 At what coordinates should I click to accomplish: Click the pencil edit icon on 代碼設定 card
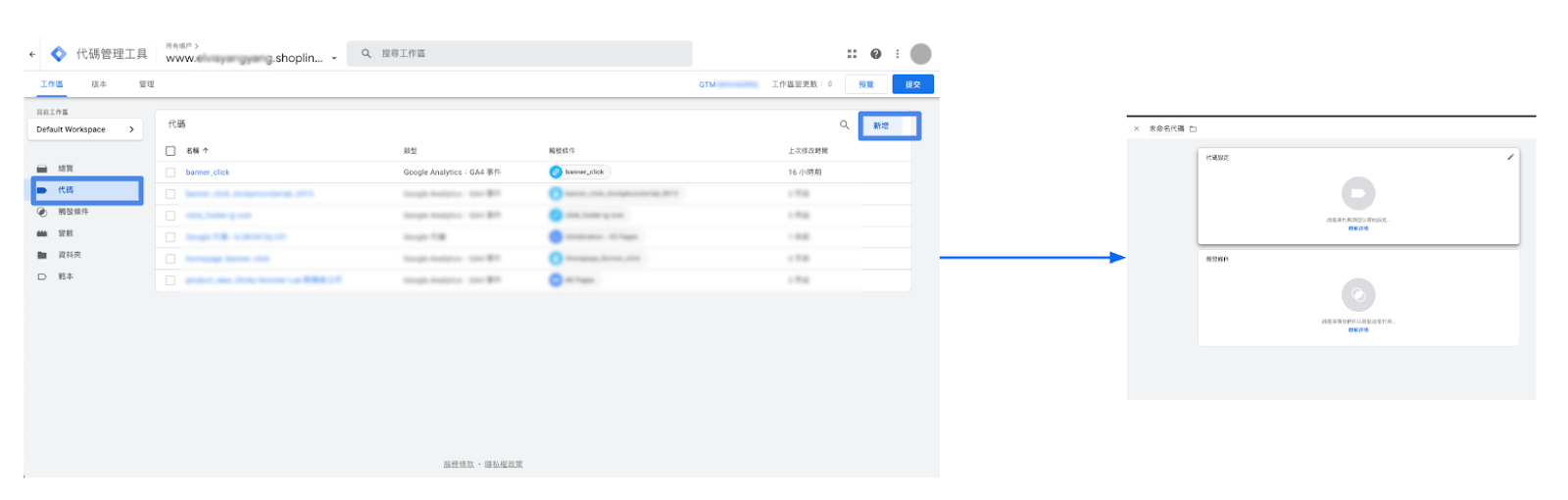1510,157
